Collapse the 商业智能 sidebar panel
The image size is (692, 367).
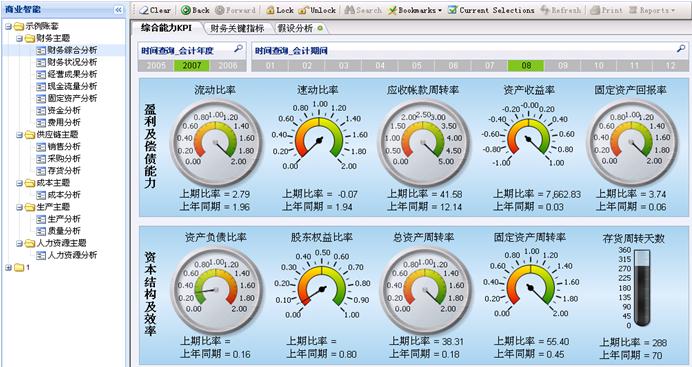[x=118, y=10]
